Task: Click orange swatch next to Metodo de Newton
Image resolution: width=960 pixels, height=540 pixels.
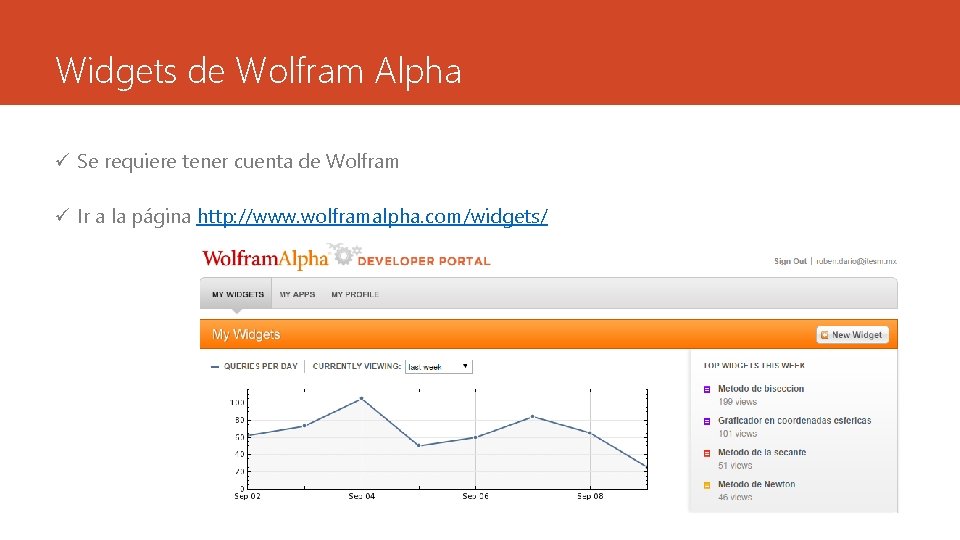Action: (x=707, y=485)
